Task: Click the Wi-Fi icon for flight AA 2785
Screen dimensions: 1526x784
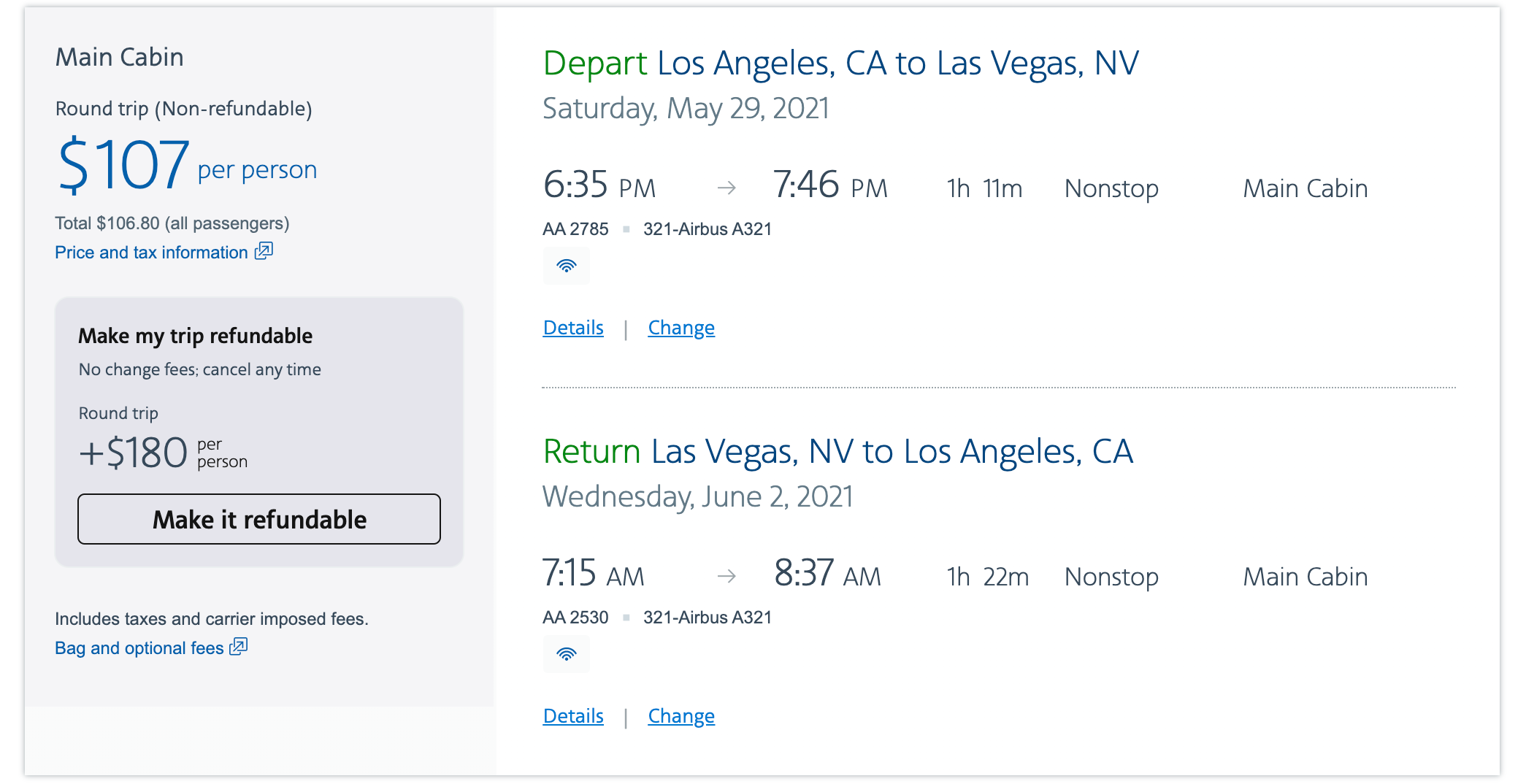Action: click(566, 266)
